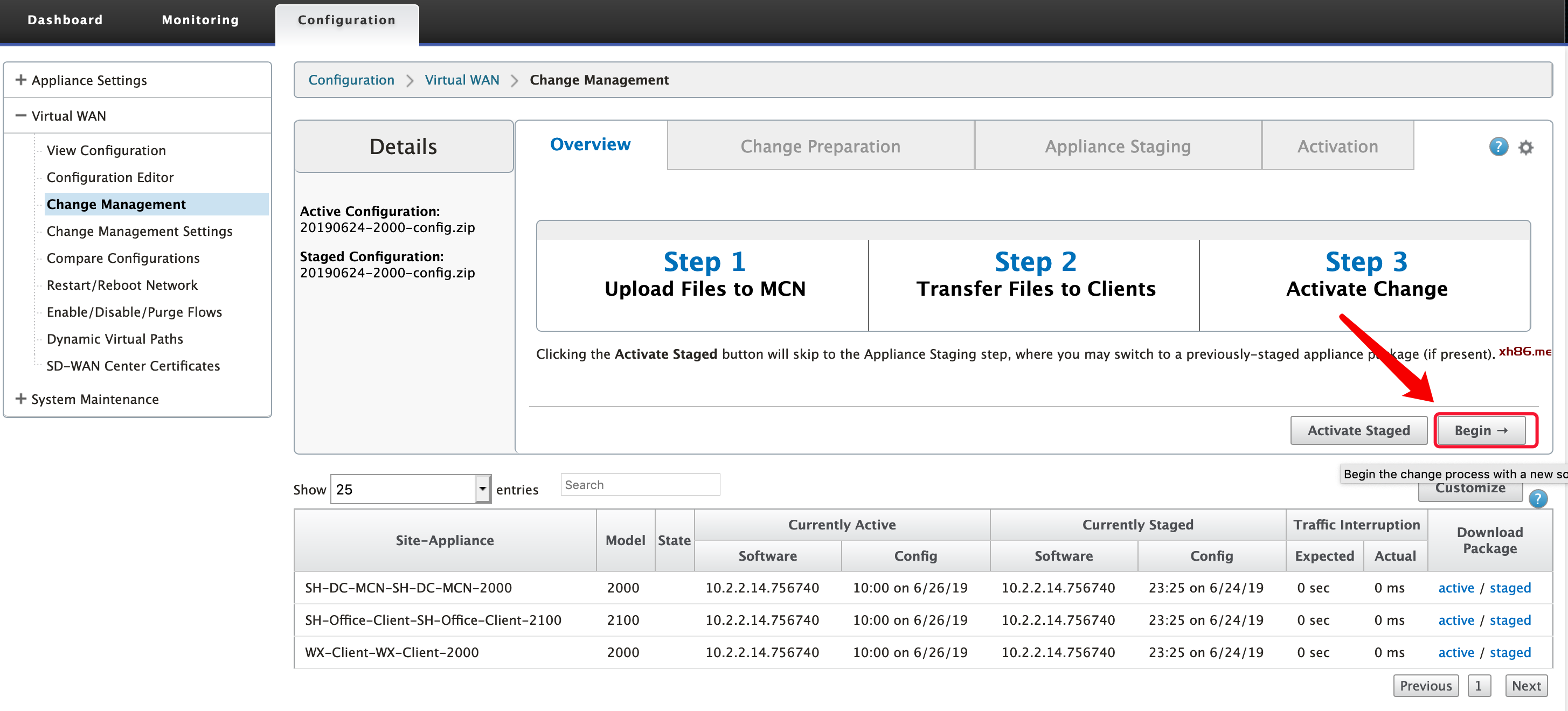Click Virtual WAN breadcrumb link
This screenshot has height=711, width=1568.
(x=461, y=80)
